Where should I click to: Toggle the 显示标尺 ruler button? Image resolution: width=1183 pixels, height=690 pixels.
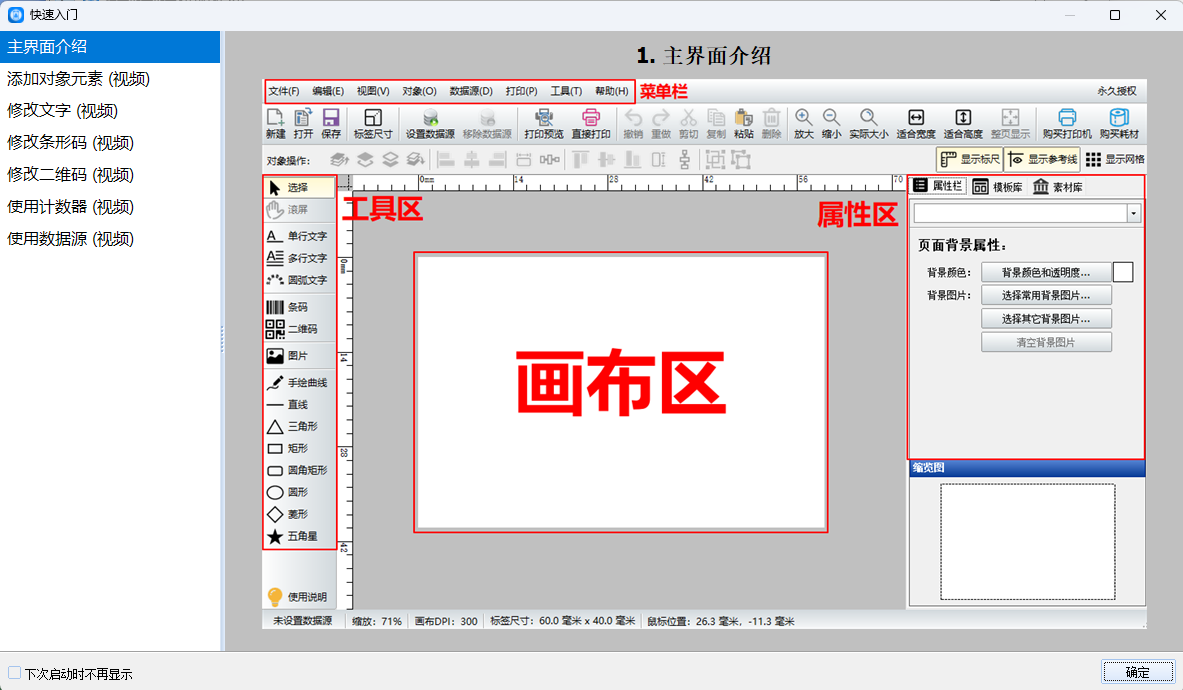tap(968, 159)
